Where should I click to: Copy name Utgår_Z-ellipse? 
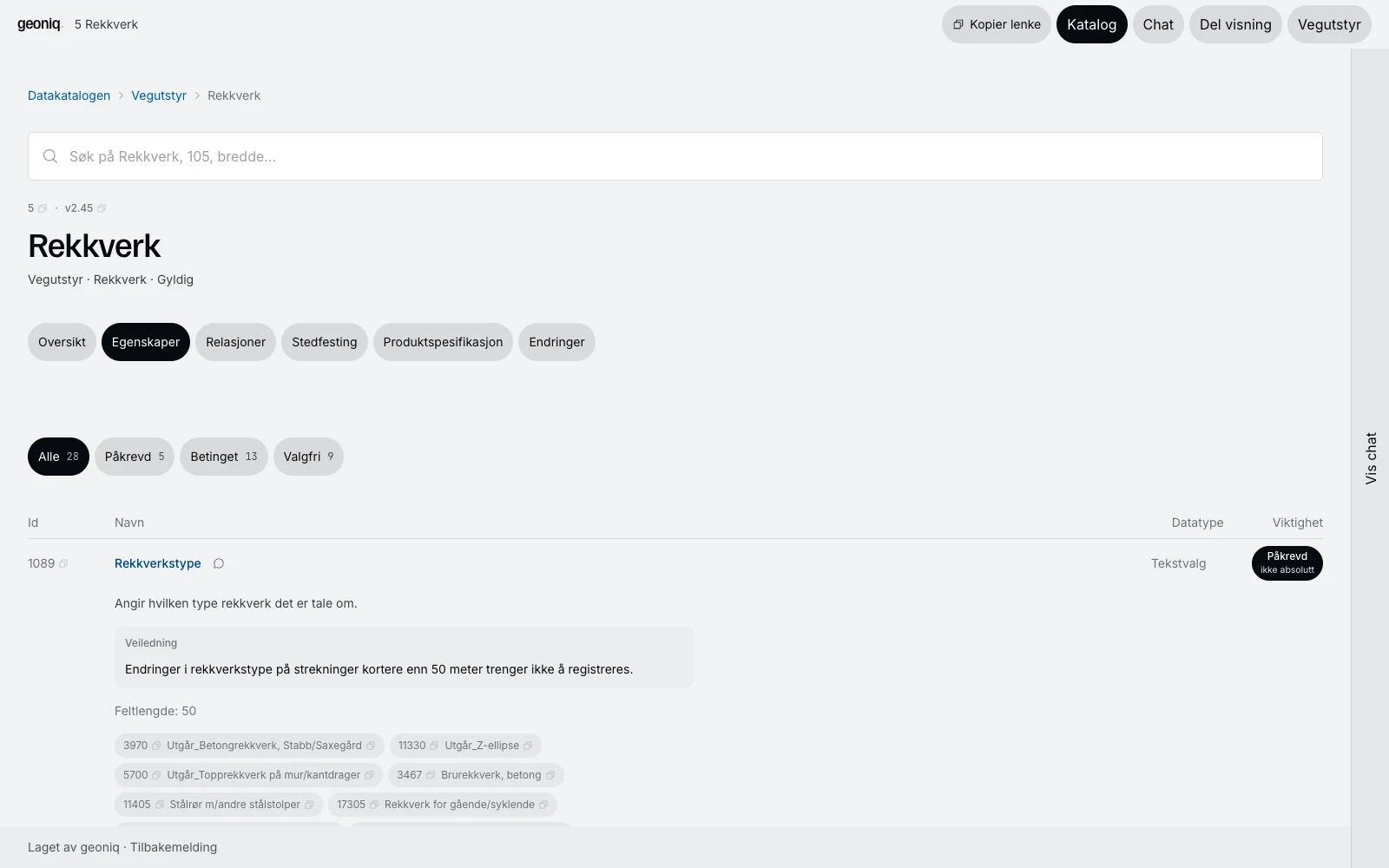coord(528,746)
